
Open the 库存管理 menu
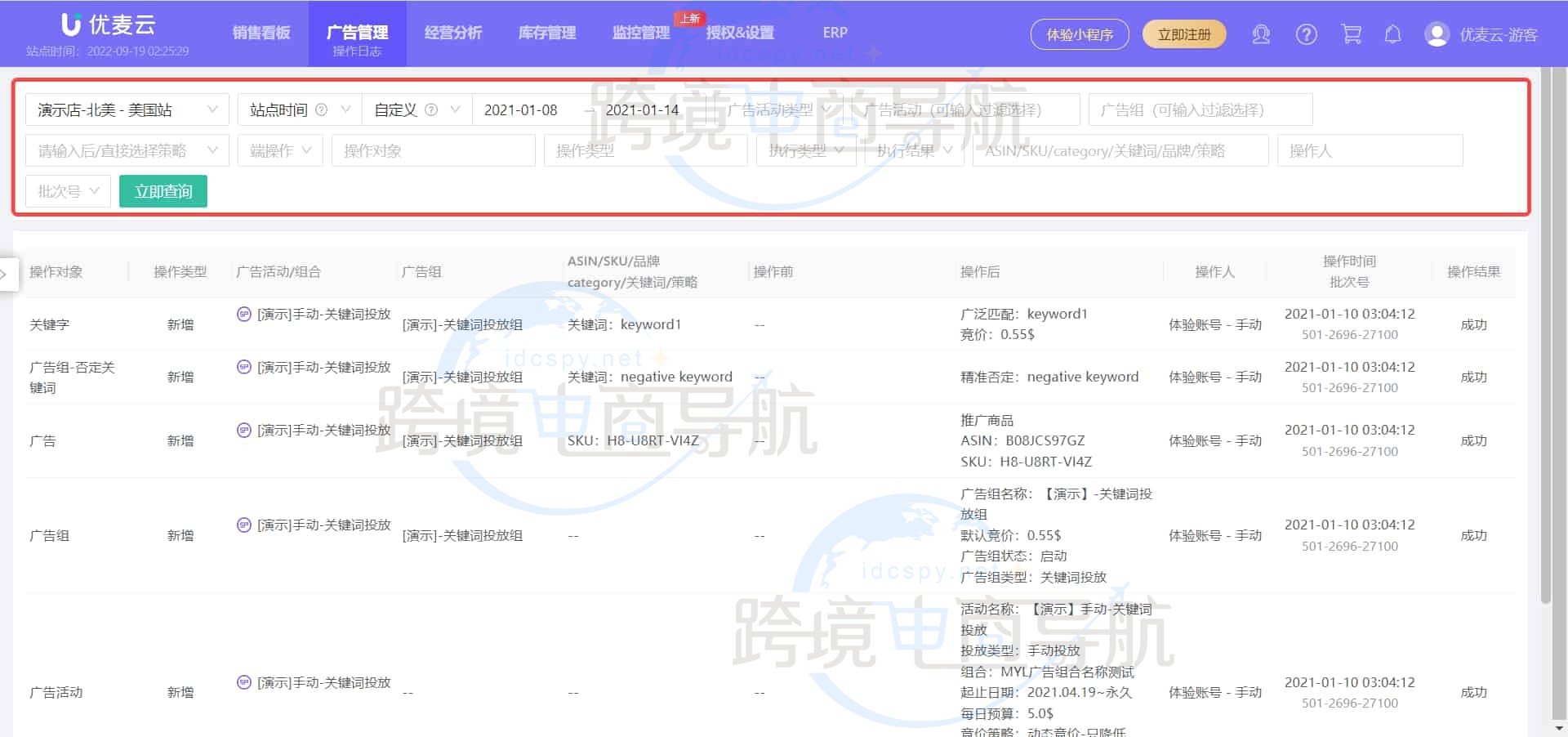click(x=547, y=33)
